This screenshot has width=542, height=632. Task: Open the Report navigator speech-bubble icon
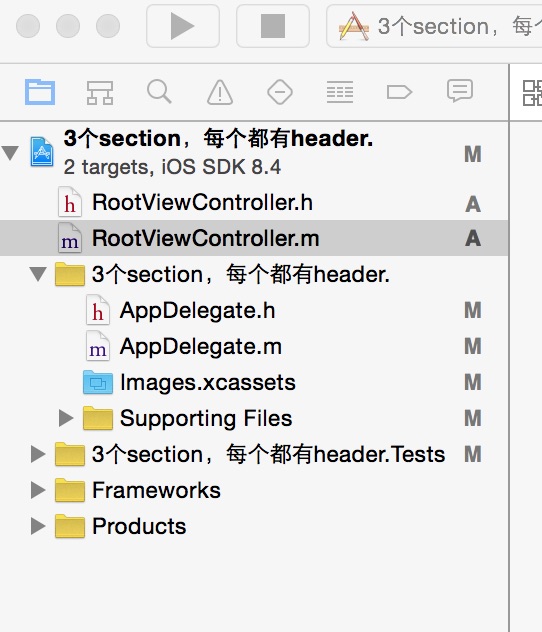459,91
